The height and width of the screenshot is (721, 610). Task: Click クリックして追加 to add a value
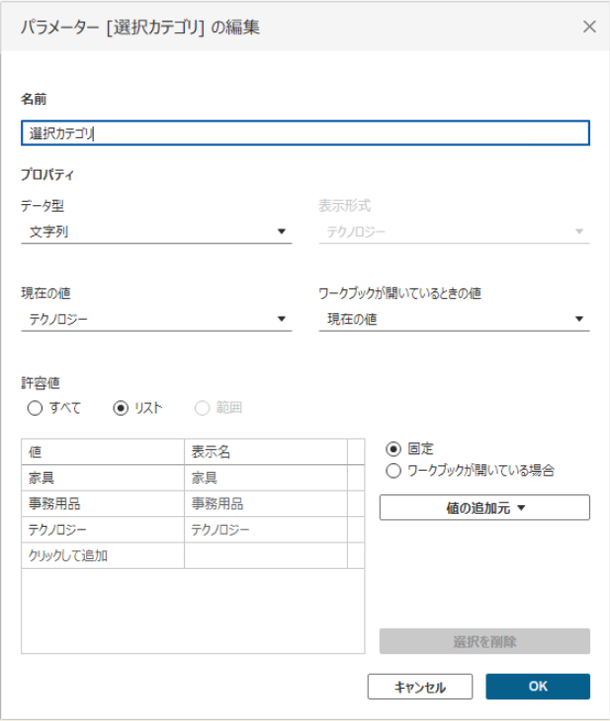point(102,556)
